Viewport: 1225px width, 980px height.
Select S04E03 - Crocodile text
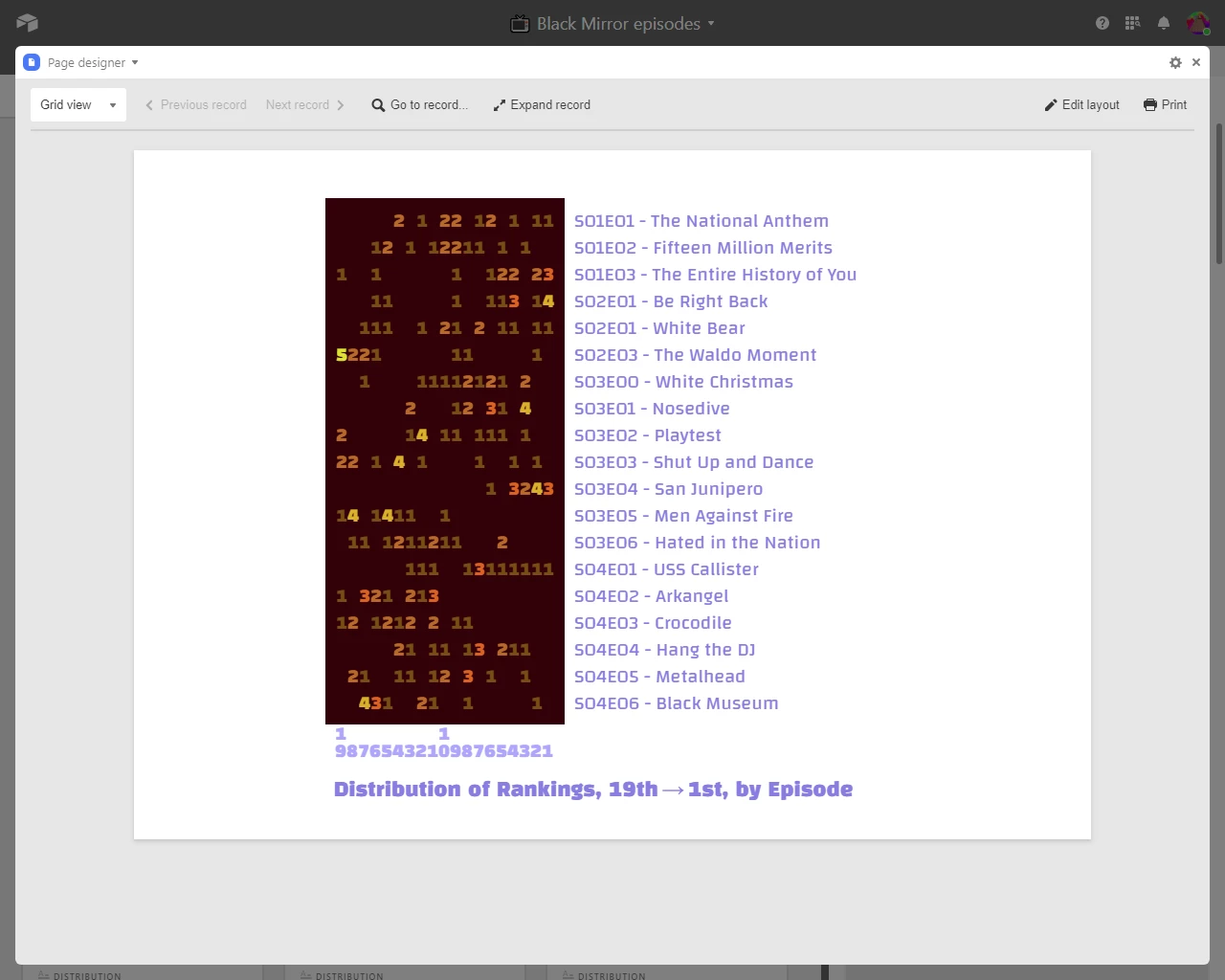pos(654,623)
